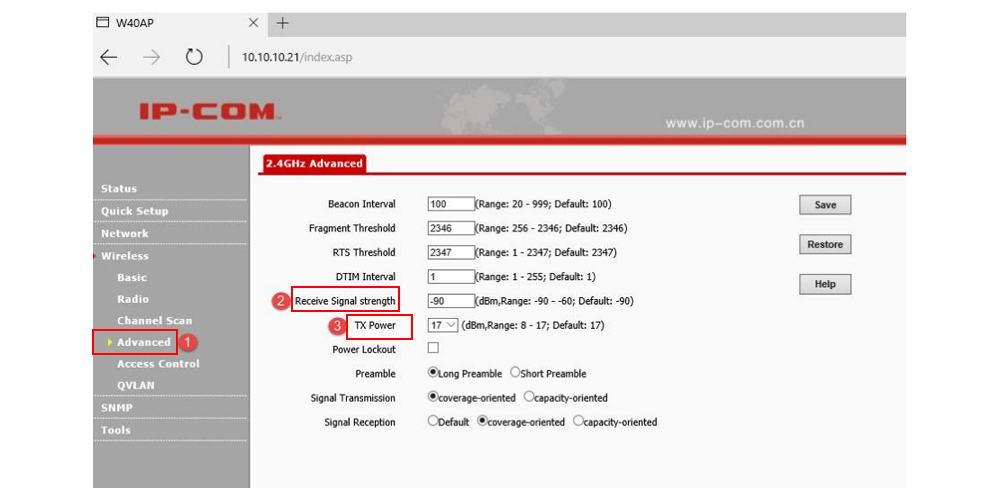
Task: Open the 2.4GHz Advanced tab
Action: click(314, 163)
